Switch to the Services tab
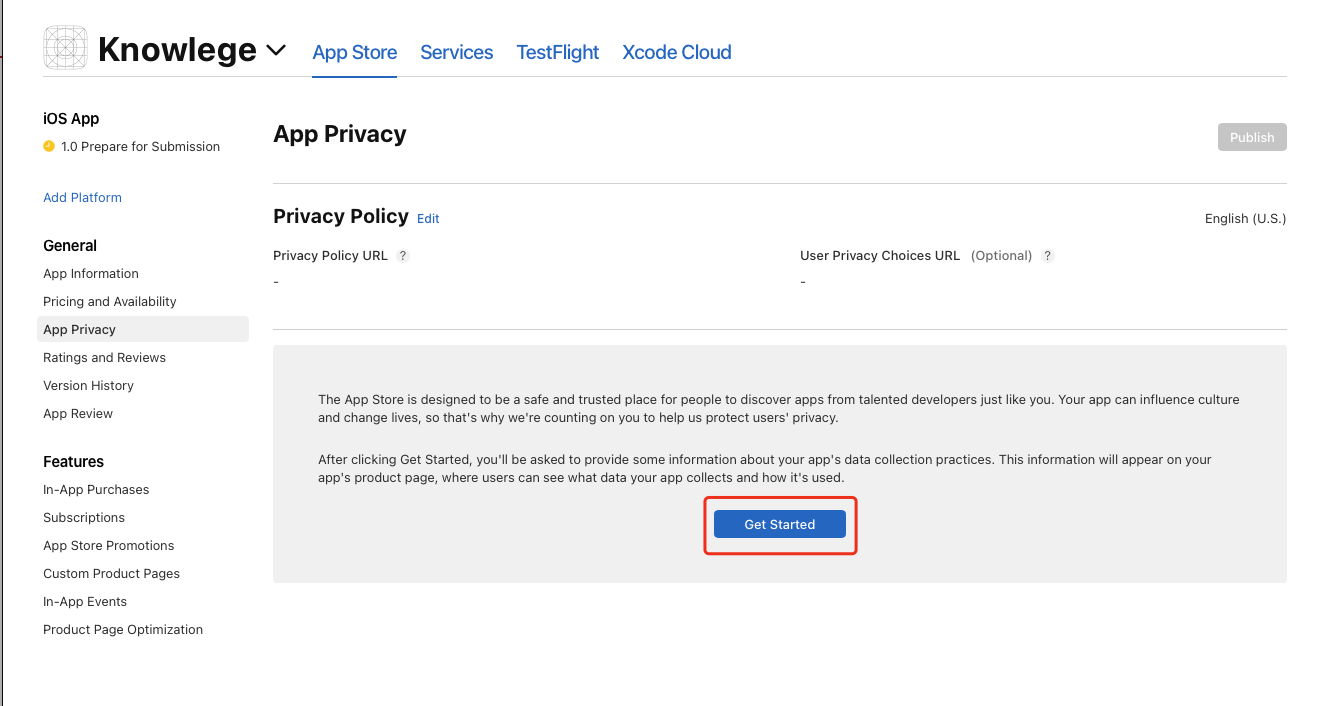 click(456, 52)
